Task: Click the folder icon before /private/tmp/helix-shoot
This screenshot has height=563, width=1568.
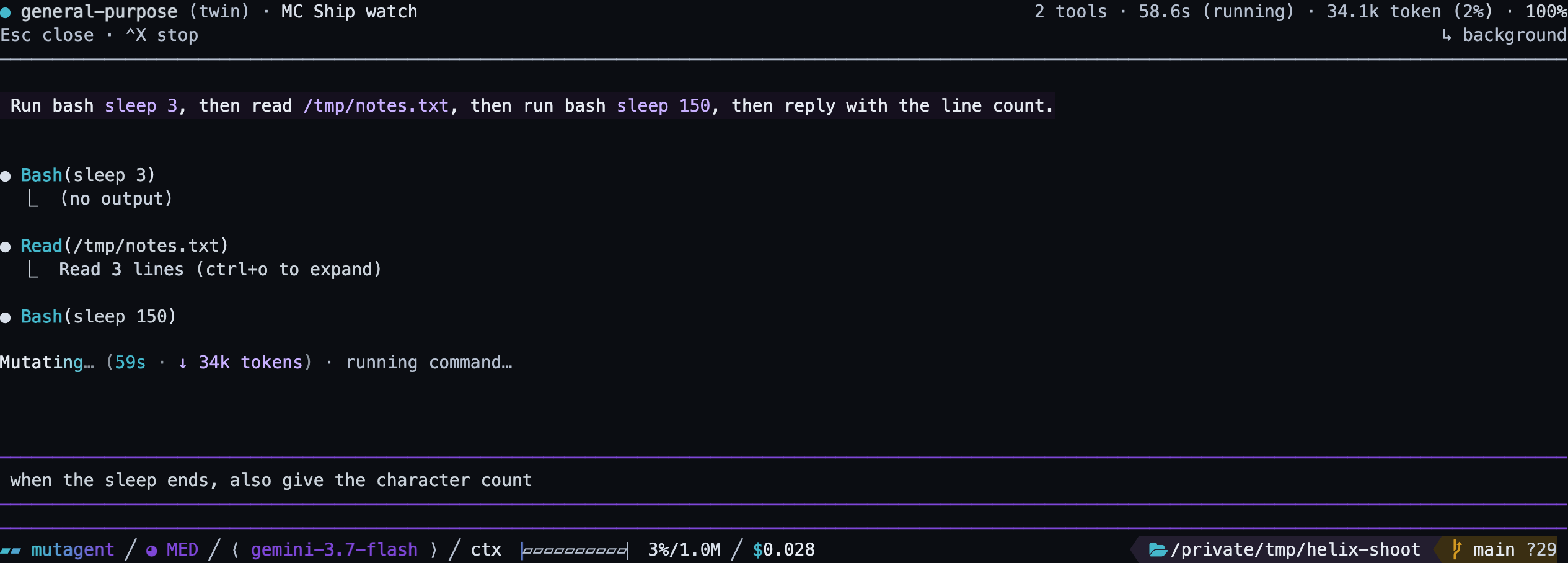Action: tap(1158, 549)
